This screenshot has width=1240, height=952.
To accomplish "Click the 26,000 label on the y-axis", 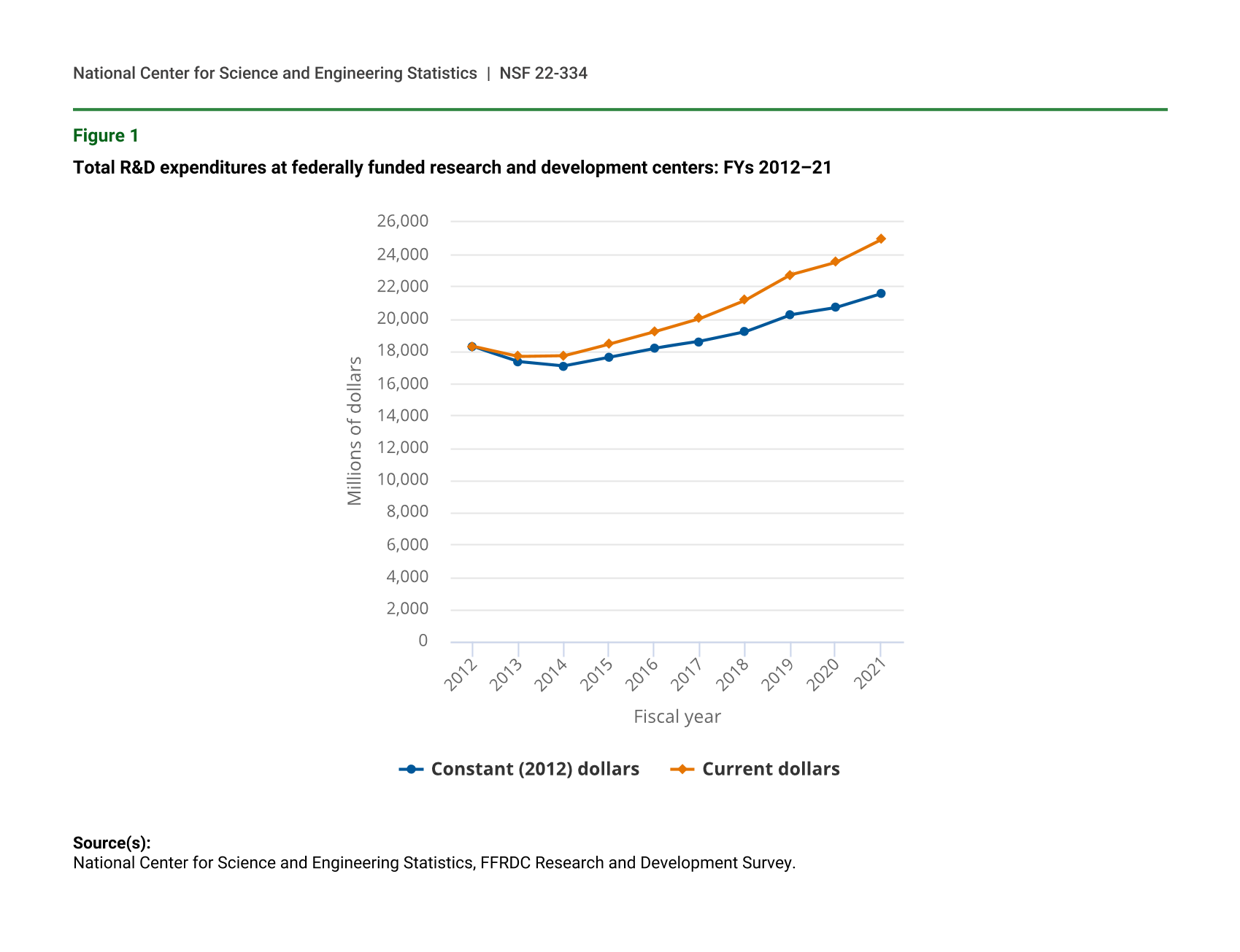I will click(402, 221).
